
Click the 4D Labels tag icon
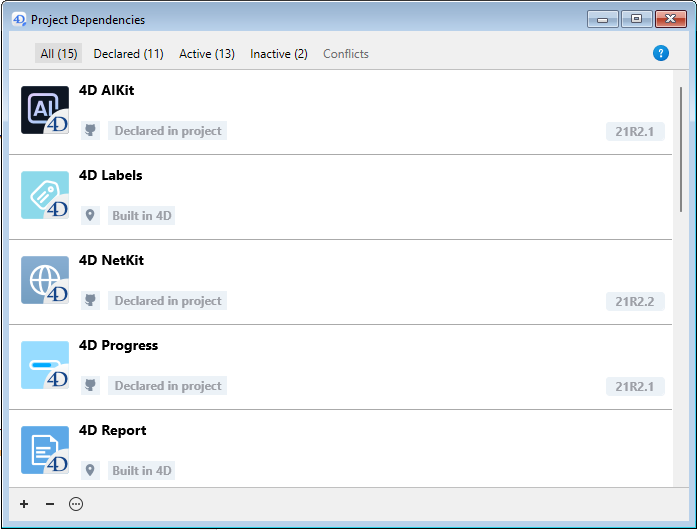(x=45, y=195)
